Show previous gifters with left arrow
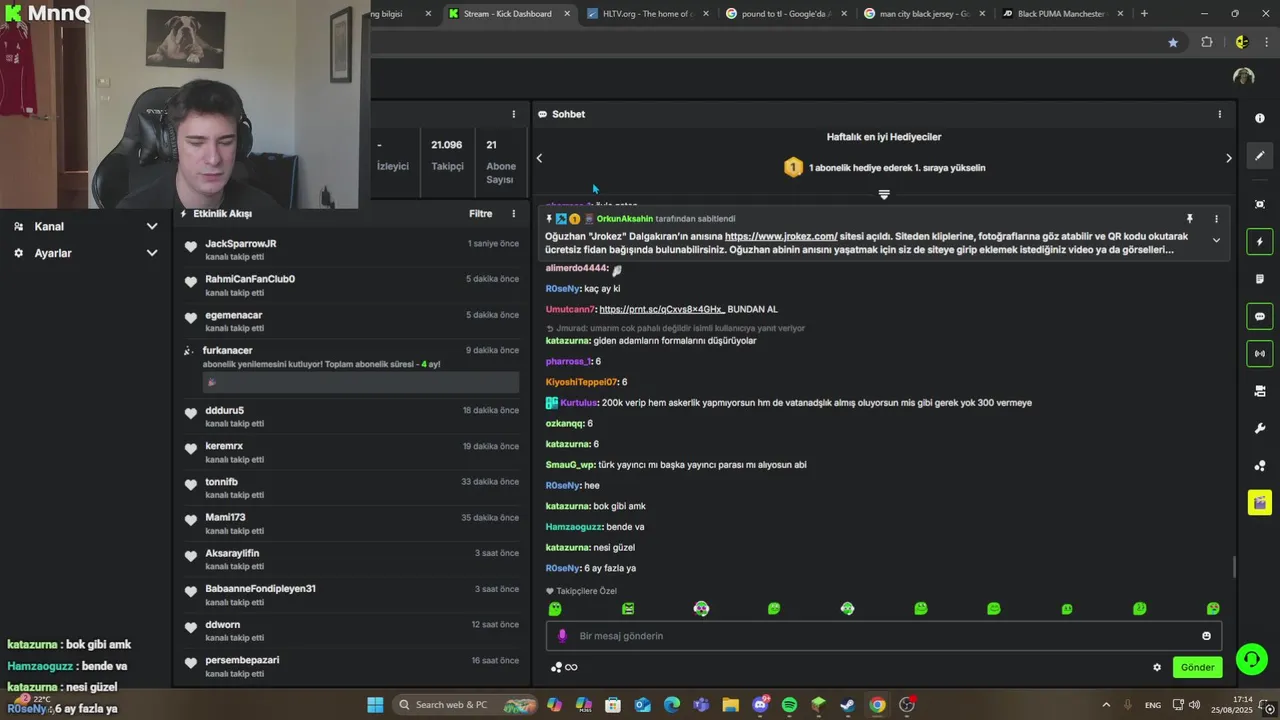Viewport: 1280px width, 720px height. click(539, 158)
